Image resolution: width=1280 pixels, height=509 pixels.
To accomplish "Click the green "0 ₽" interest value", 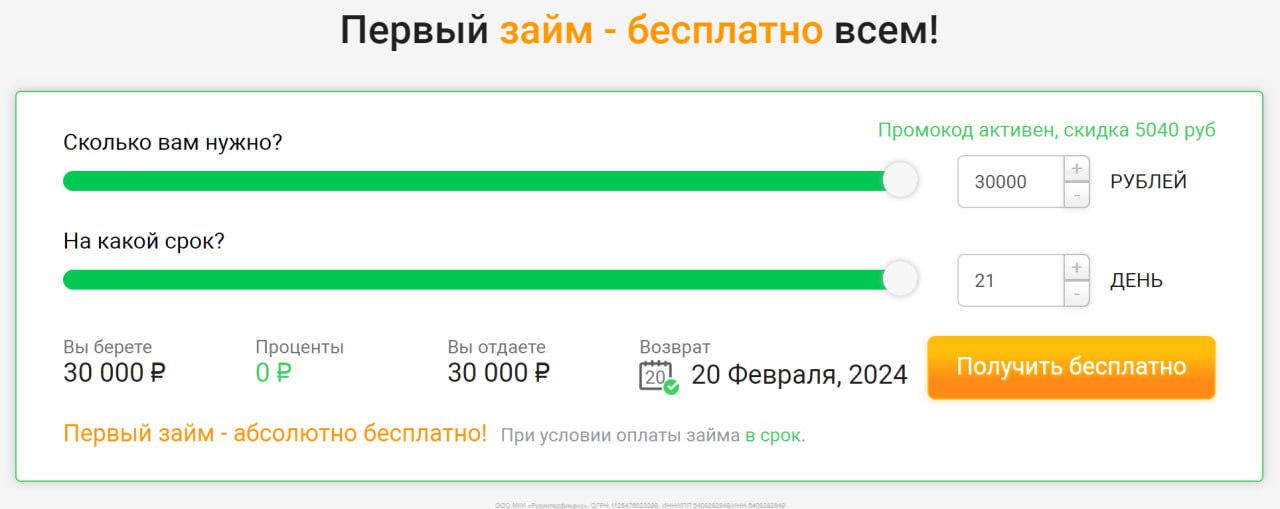I will coord(273,373).
